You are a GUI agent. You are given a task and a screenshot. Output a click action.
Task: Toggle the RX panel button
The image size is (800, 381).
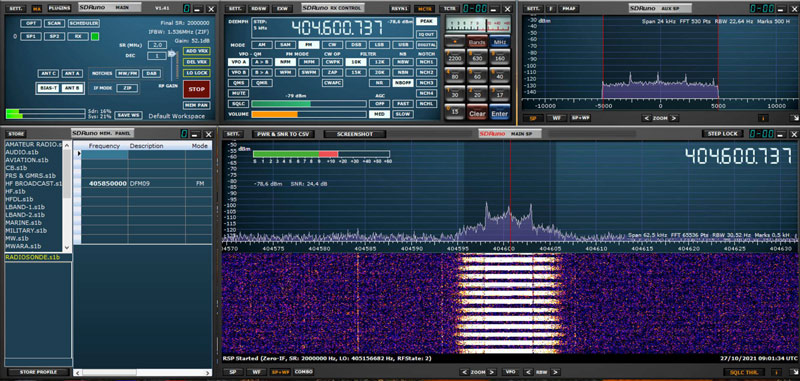click(x=78, y=37)
